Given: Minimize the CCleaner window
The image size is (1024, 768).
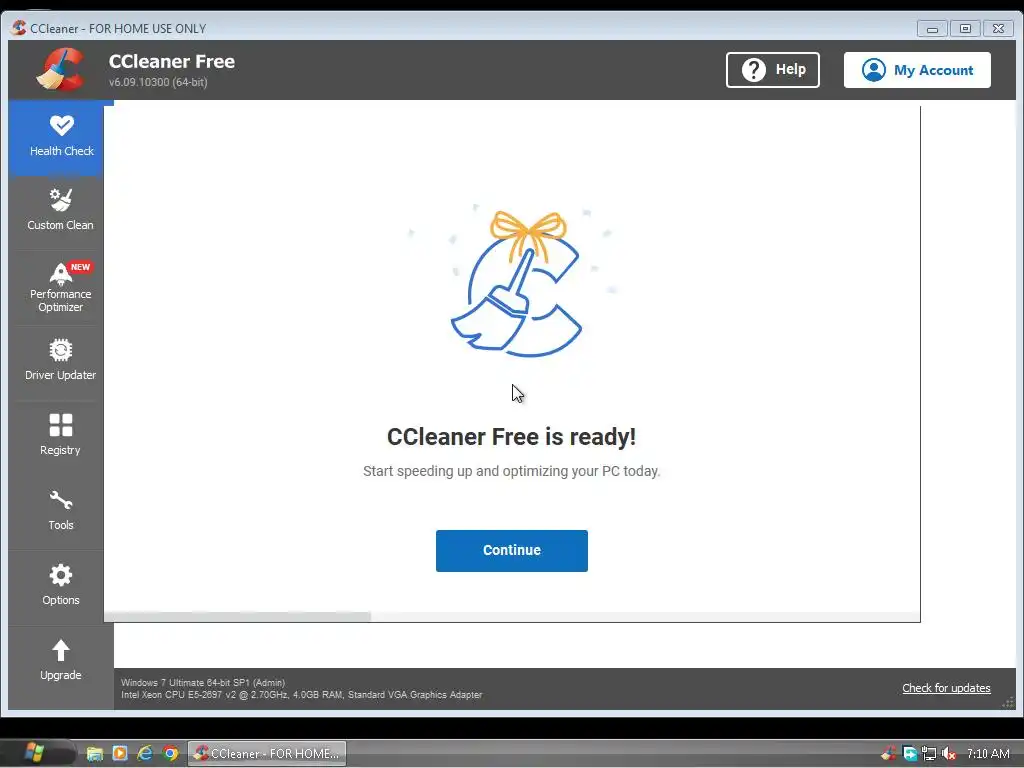Looking at the screenshot, I should [932, 29].
